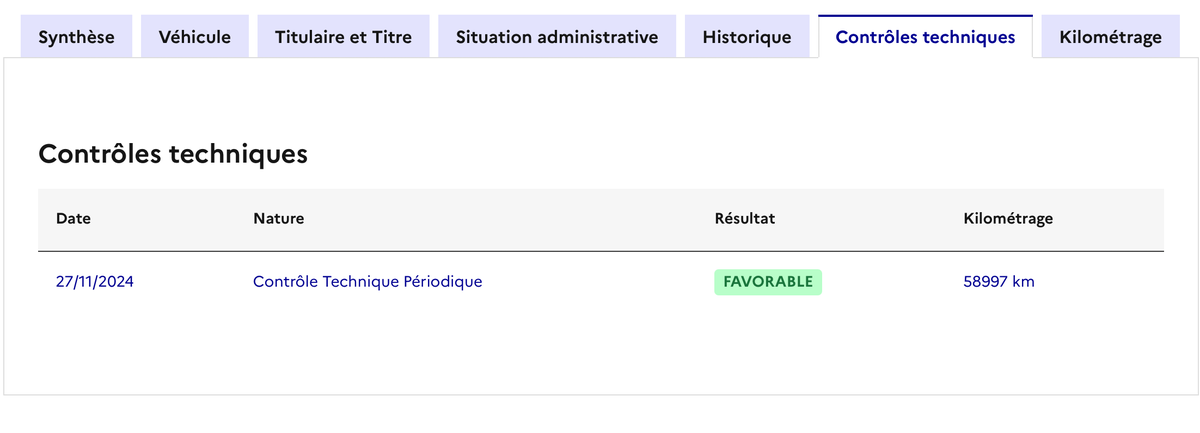The height and width of the screenshot is (433, 1200).
Task: Click the green FAVORABLE result badge
Action: pos(767,282)
